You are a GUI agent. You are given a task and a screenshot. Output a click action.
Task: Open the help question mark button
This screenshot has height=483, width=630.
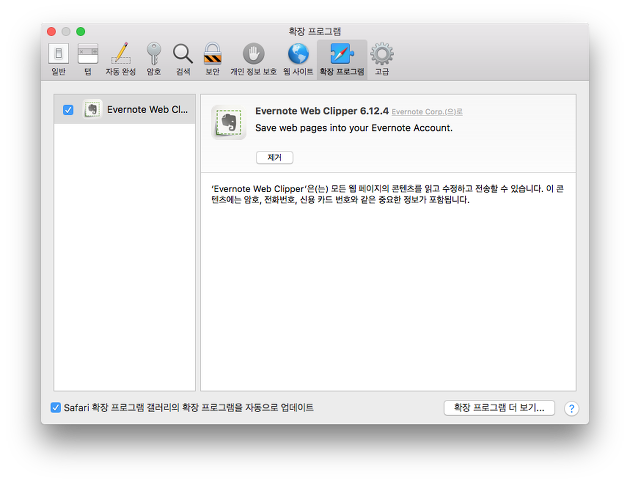click(571, 409)
